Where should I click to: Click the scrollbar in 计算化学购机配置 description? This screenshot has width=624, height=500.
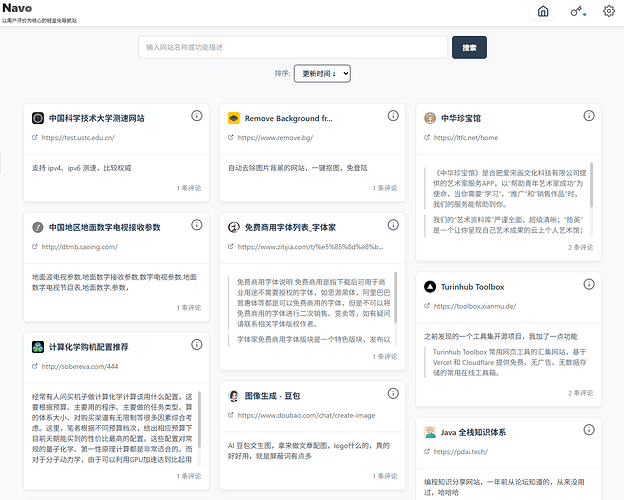[x=199, y=419]
